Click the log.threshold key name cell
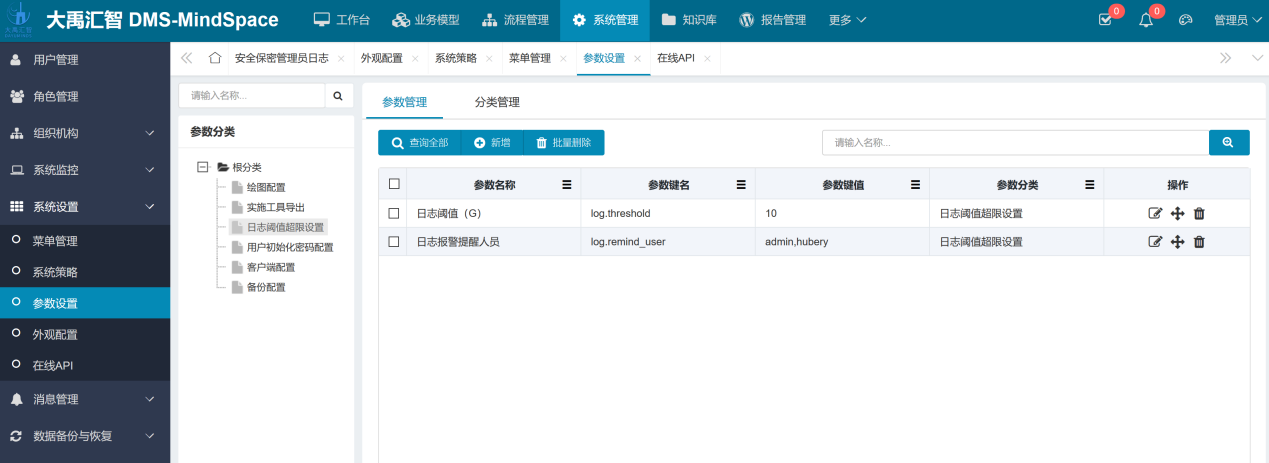Screen dimensions: 1269x463 tap(668, 213)
